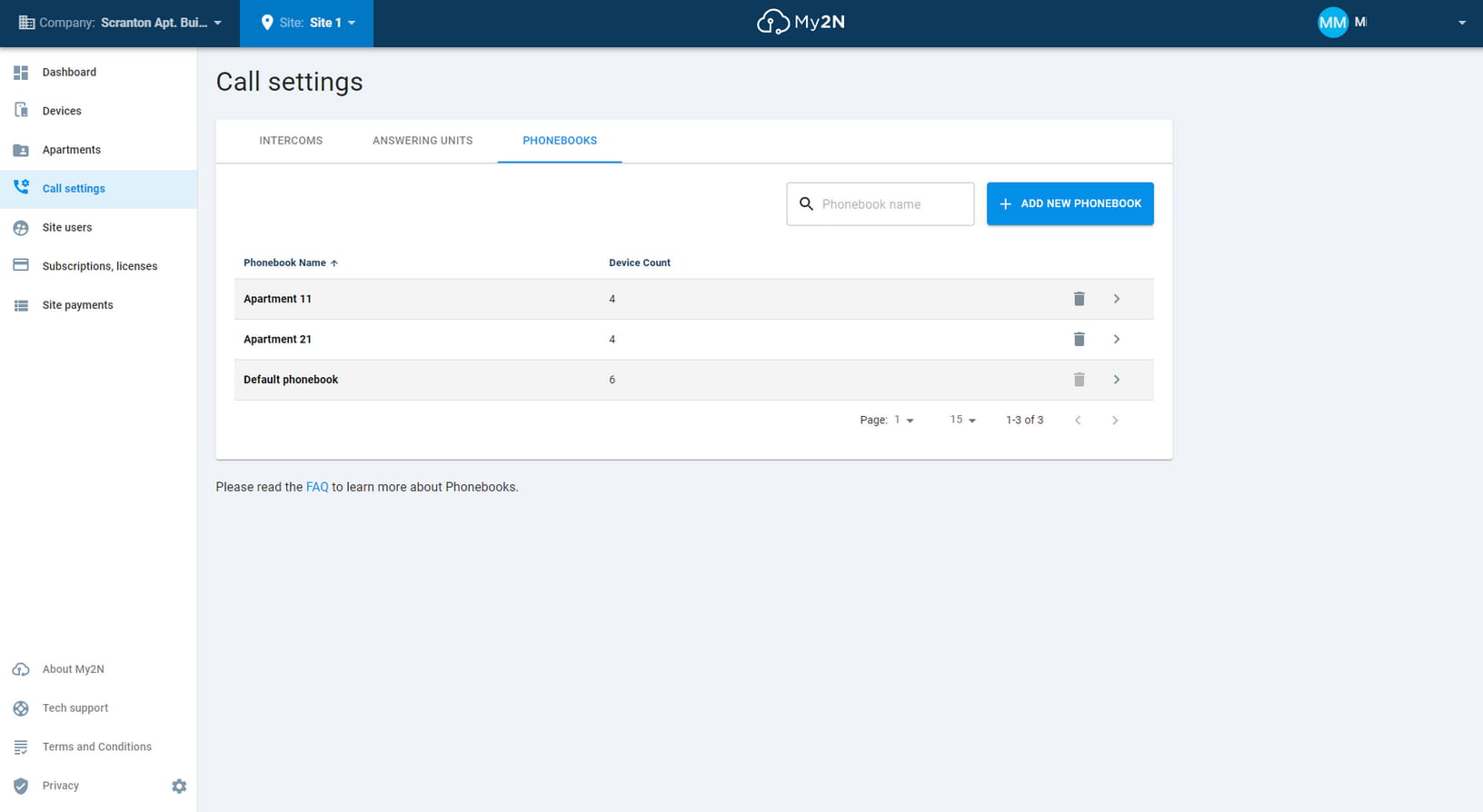
Task: Click the Subscriptions card icon
Action: (21, 265)
